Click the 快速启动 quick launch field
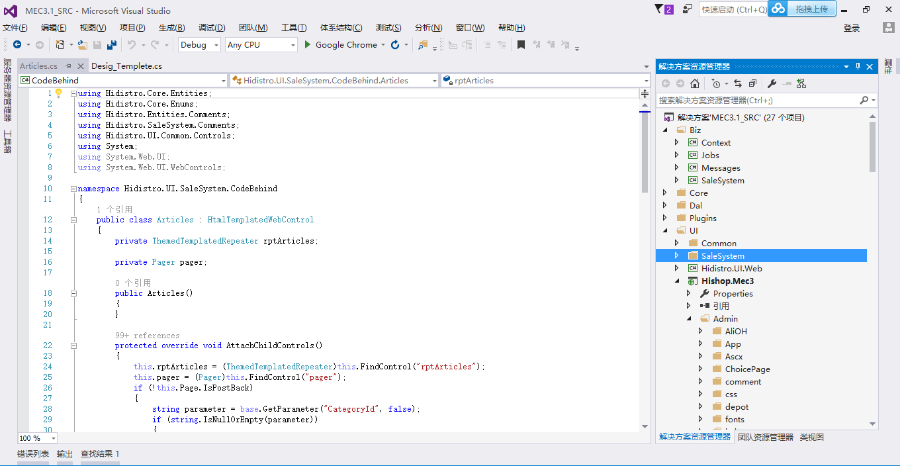900x466 pixels. click(734, 9)
